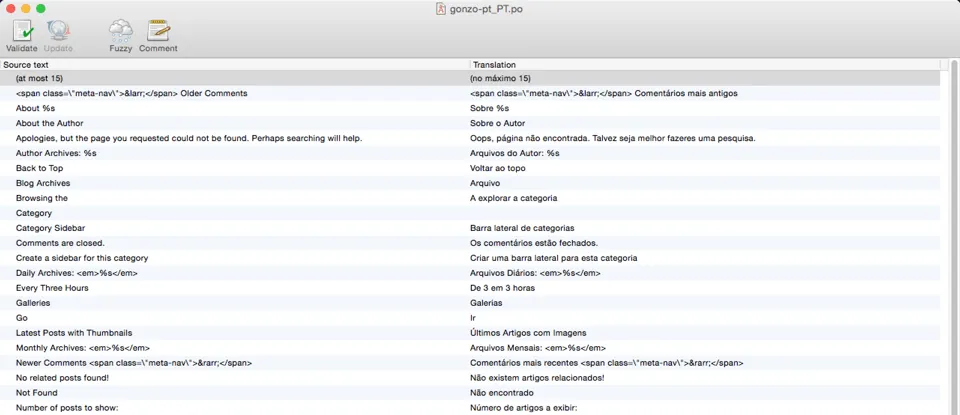Click the 'De 3 em 3 horas' translation

click(x=503, y=288)
